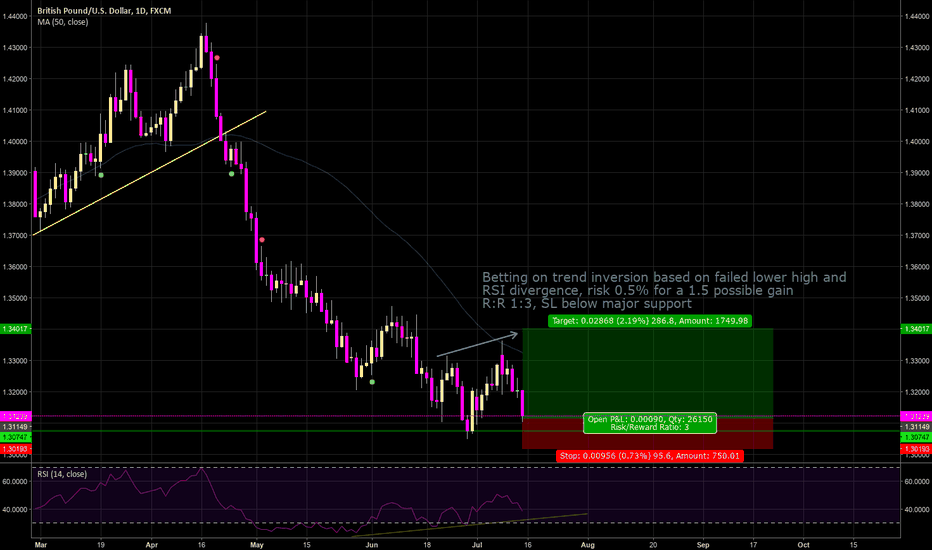Click the 1.31149 price label on right axis
The width and height of the screenshot is (932, 550).
[916, 427]
